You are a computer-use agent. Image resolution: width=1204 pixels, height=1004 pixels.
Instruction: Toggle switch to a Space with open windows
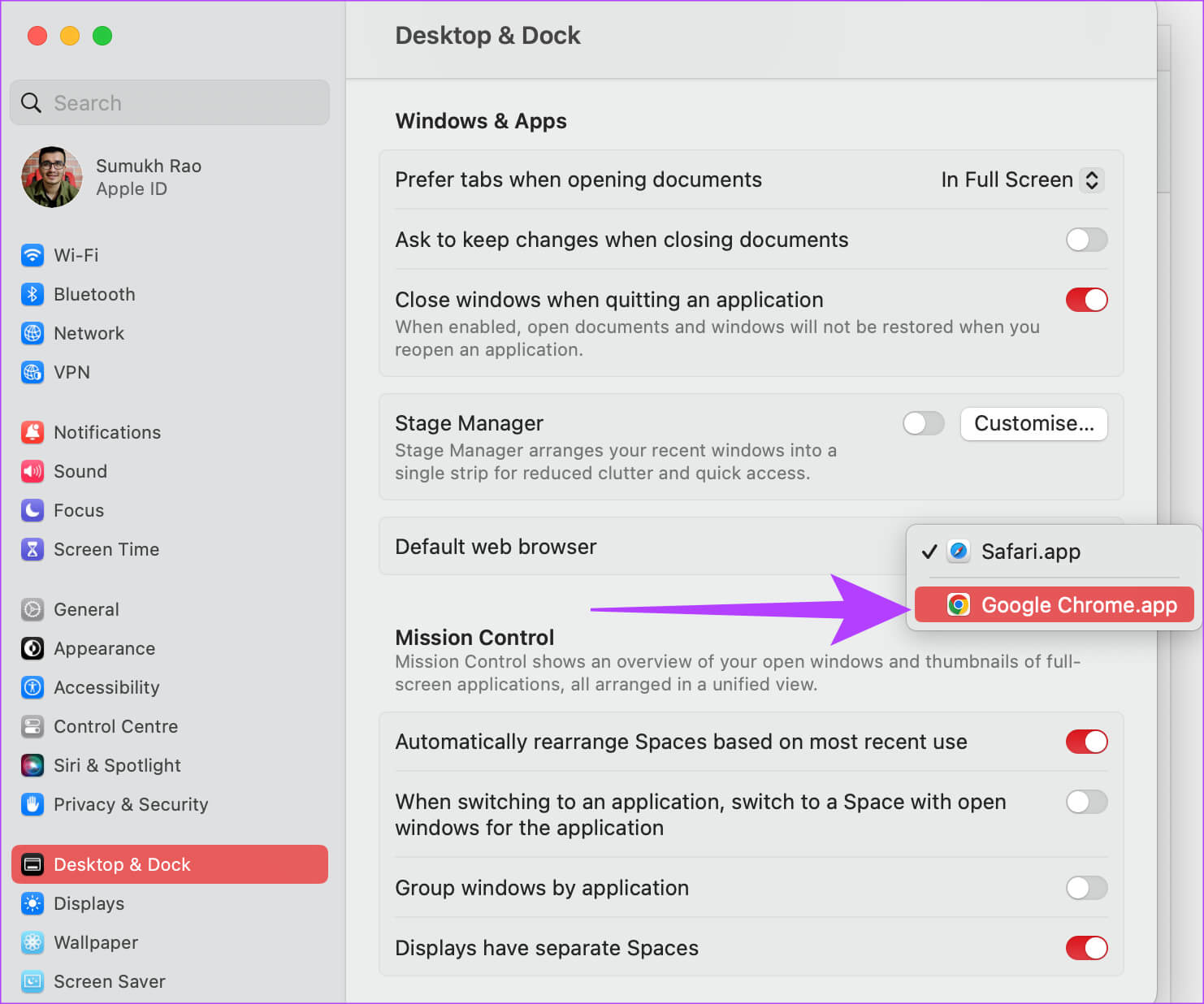click(1086, 802)
